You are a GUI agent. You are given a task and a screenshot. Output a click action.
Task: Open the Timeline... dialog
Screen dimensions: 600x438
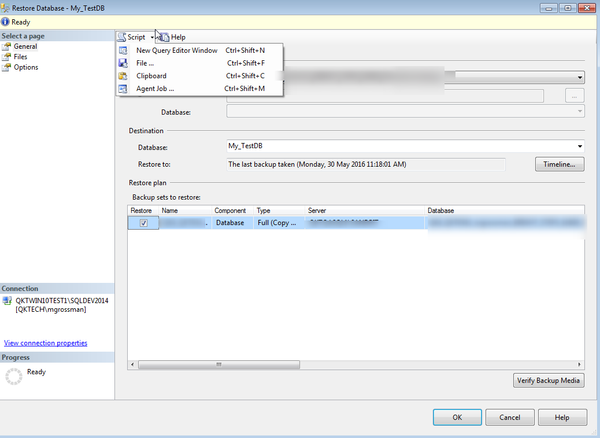(559, 164)
